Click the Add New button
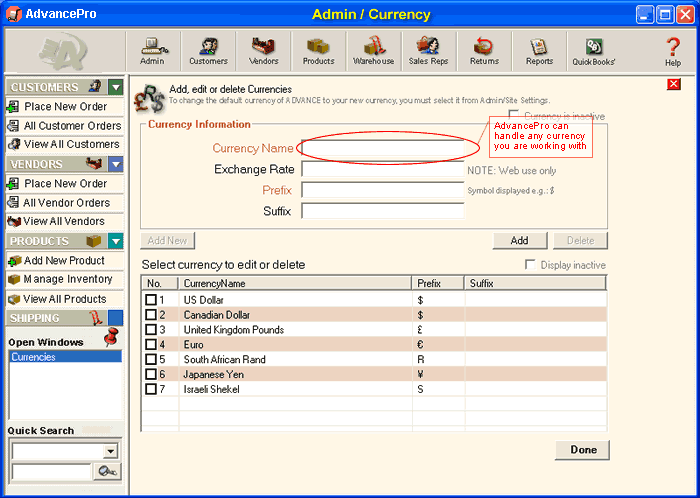Viewport: 700px width, 498px height. (167, 241)
